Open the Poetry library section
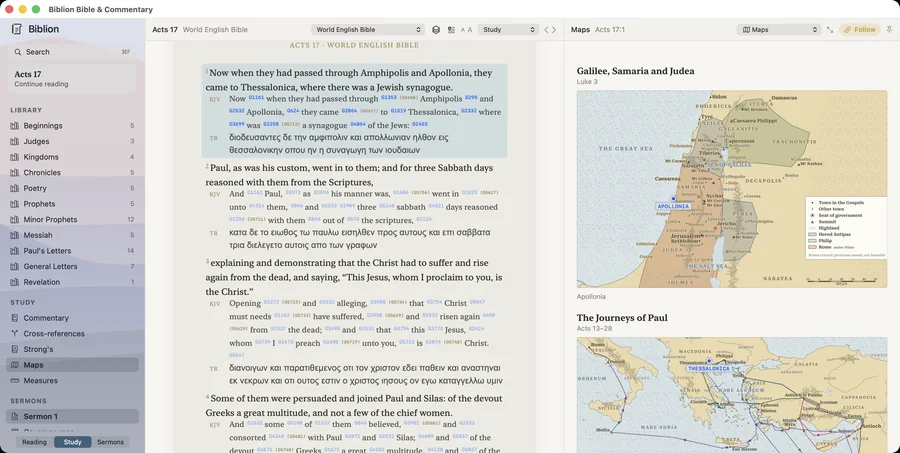Image resolution: width=900 pixels, height=453 pixels. [72, 188]
